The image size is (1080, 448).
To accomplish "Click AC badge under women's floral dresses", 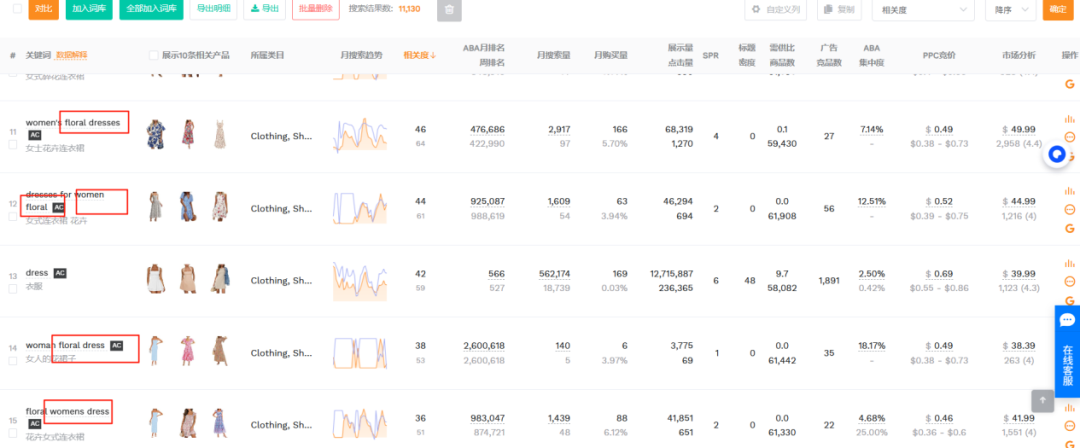I will pos(34,135).
